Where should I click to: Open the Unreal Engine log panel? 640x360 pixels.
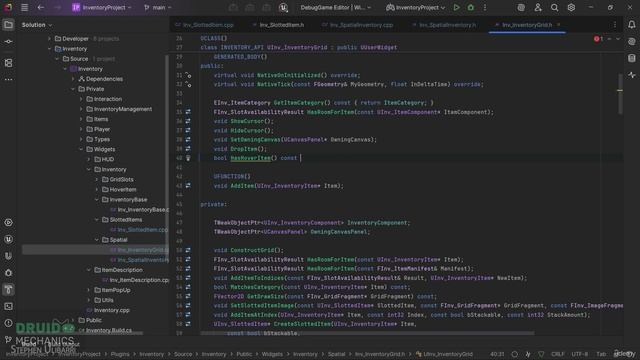coord(8,239)
